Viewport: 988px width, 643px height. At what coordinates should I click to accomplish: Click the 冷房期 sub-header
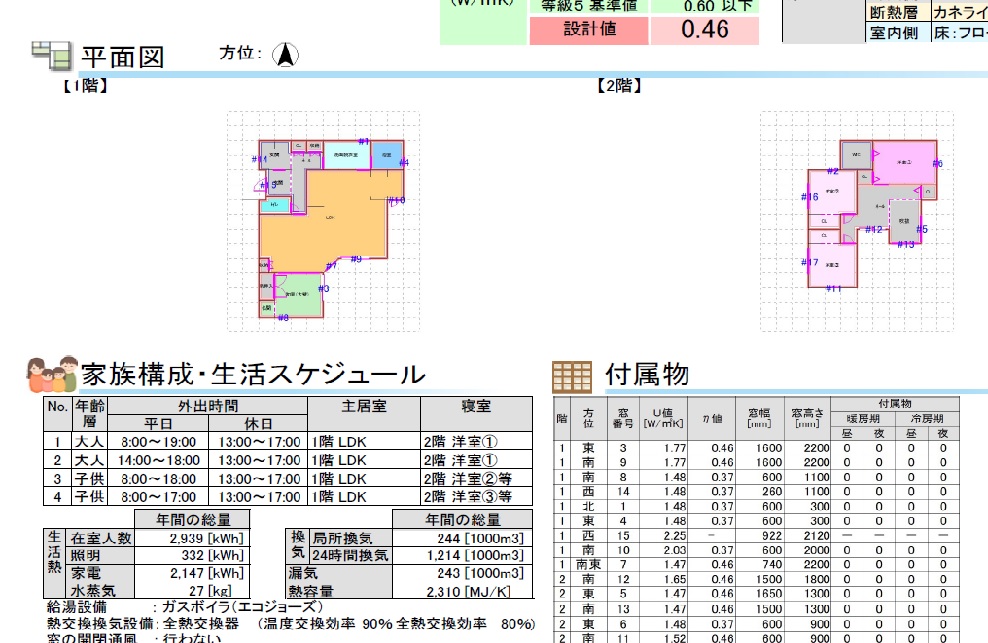[x=927, y=419]
